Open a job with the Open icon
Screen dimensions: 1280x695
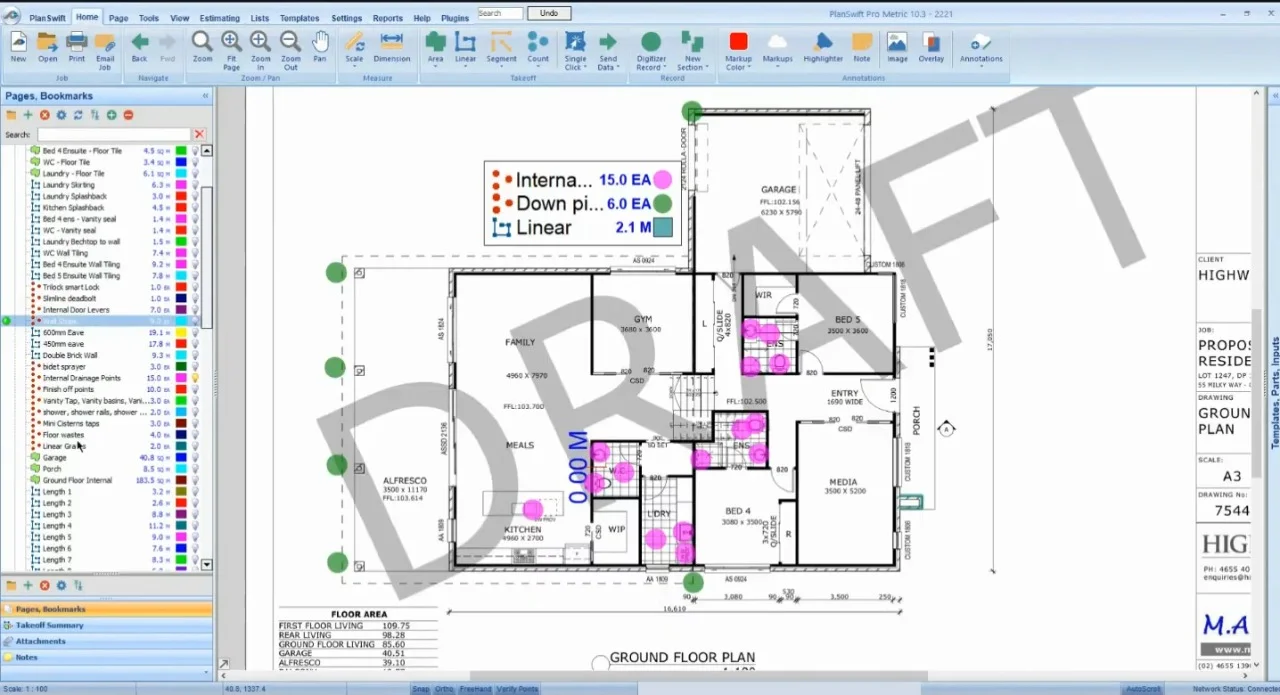[x=47, y=47]
